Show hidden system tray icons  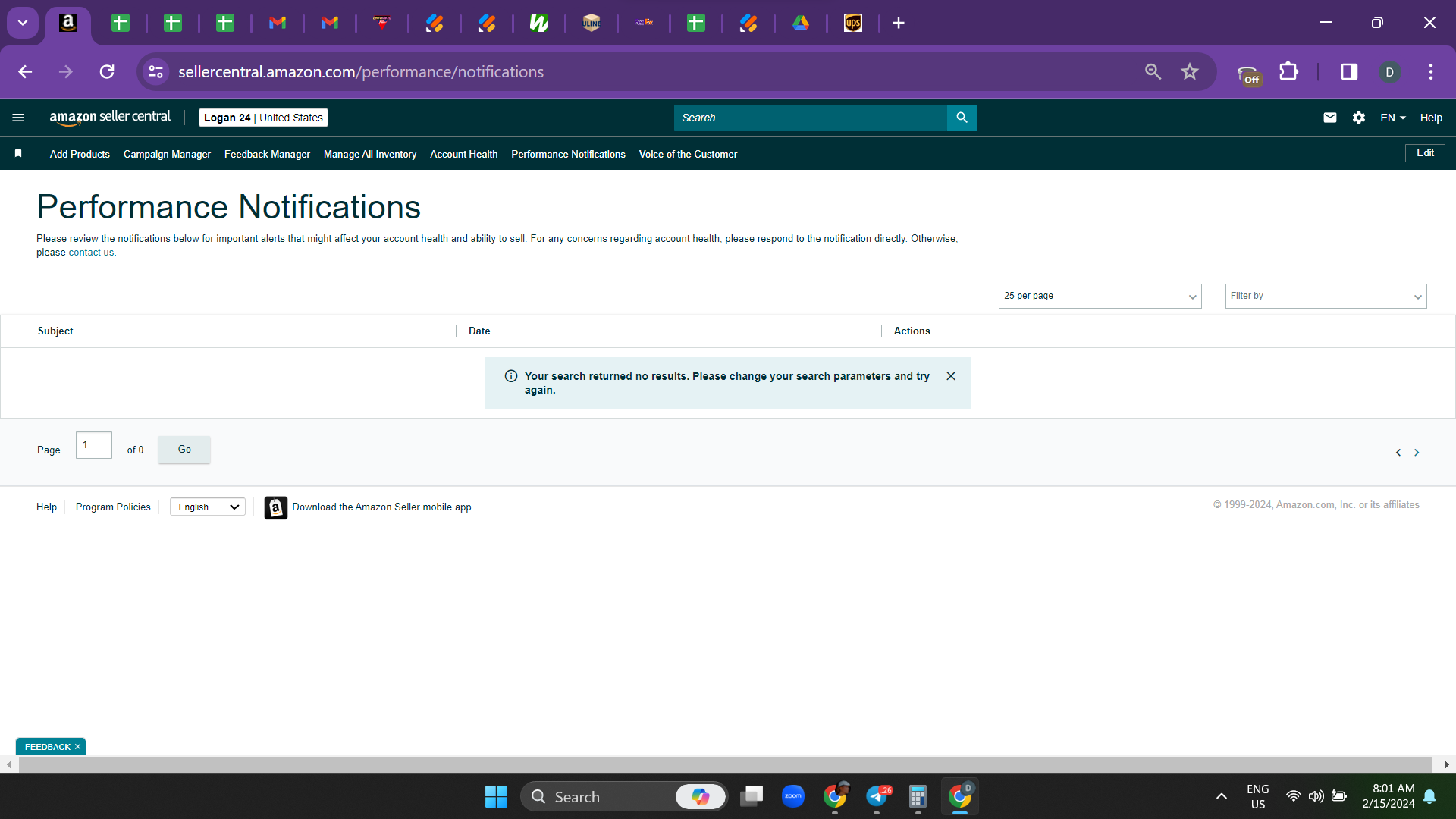[1221, 796]
